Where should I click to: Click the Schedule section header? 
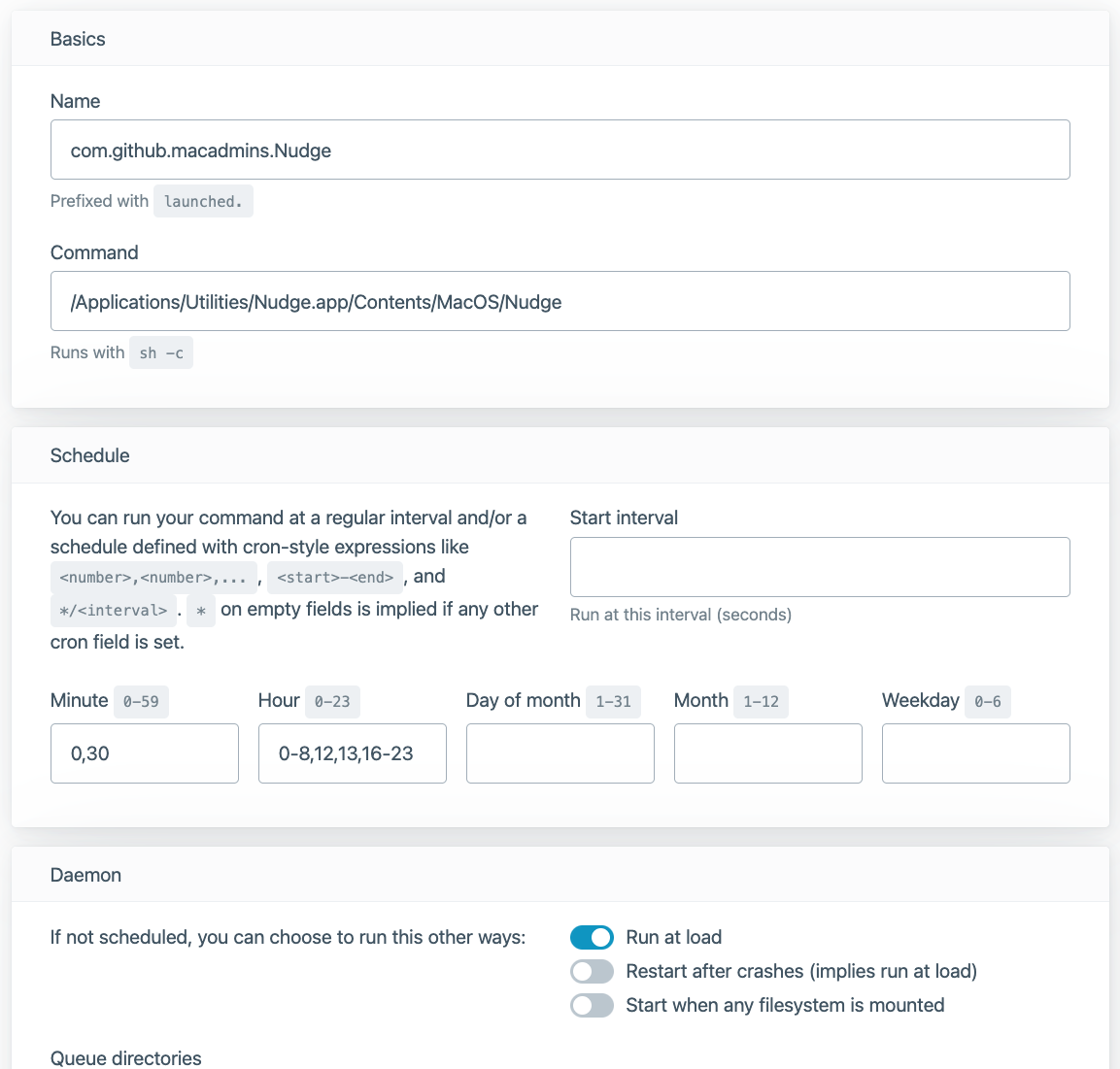(x=89, y=455)
